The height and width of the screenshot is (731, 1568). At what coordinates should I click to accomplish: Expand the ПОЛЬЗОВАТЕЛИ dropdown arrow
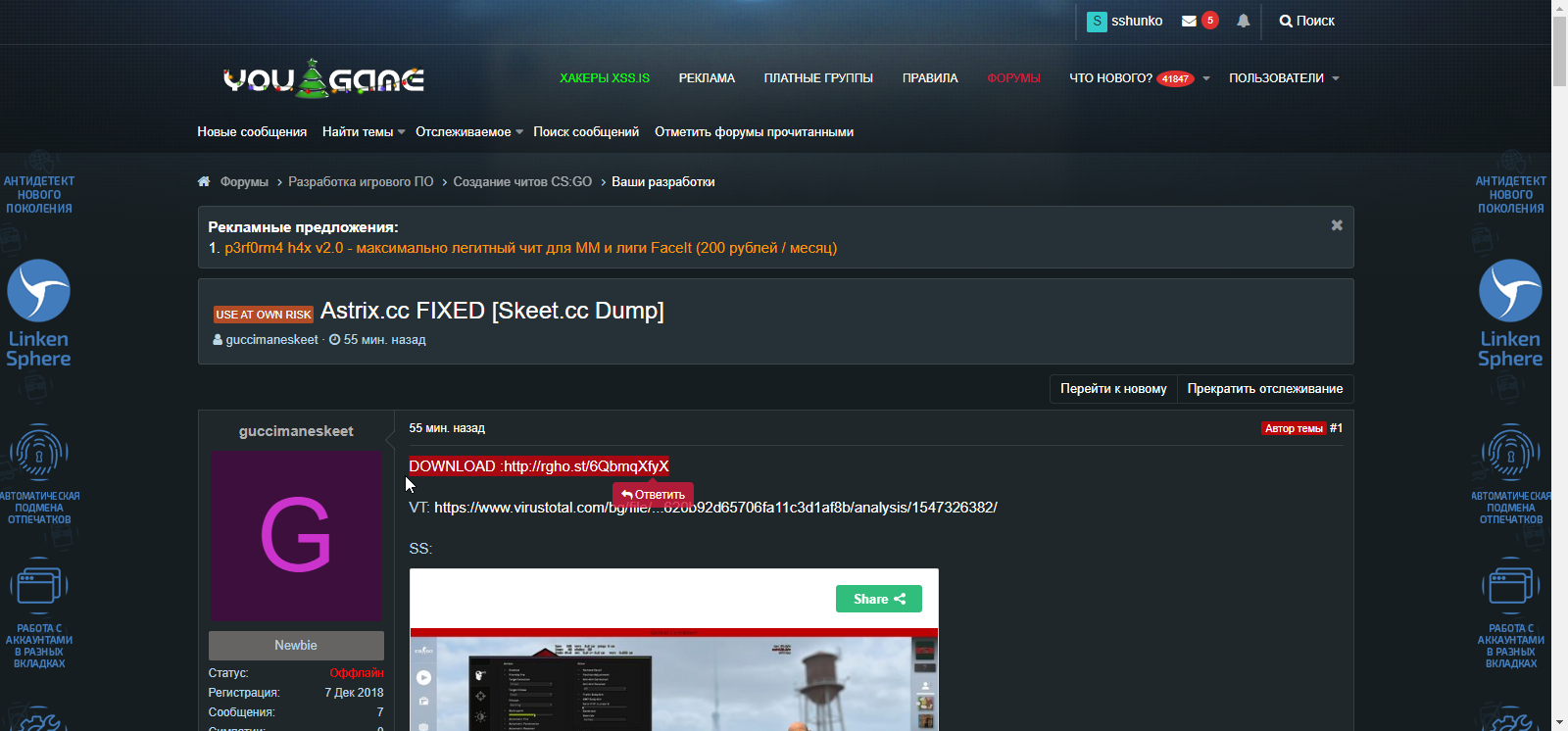coord(1336,78)
